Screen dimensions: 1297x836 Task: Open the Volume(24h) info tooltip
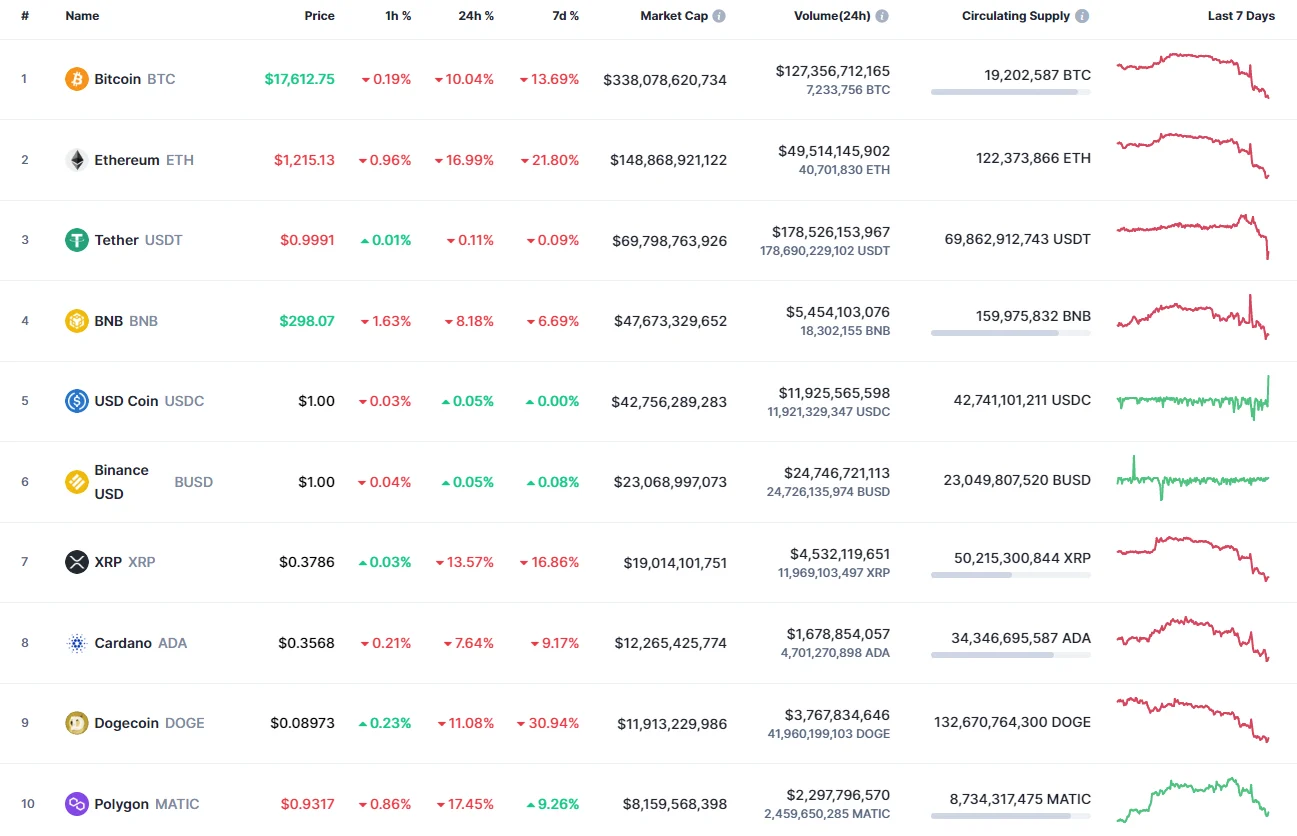tap(880, 15)
